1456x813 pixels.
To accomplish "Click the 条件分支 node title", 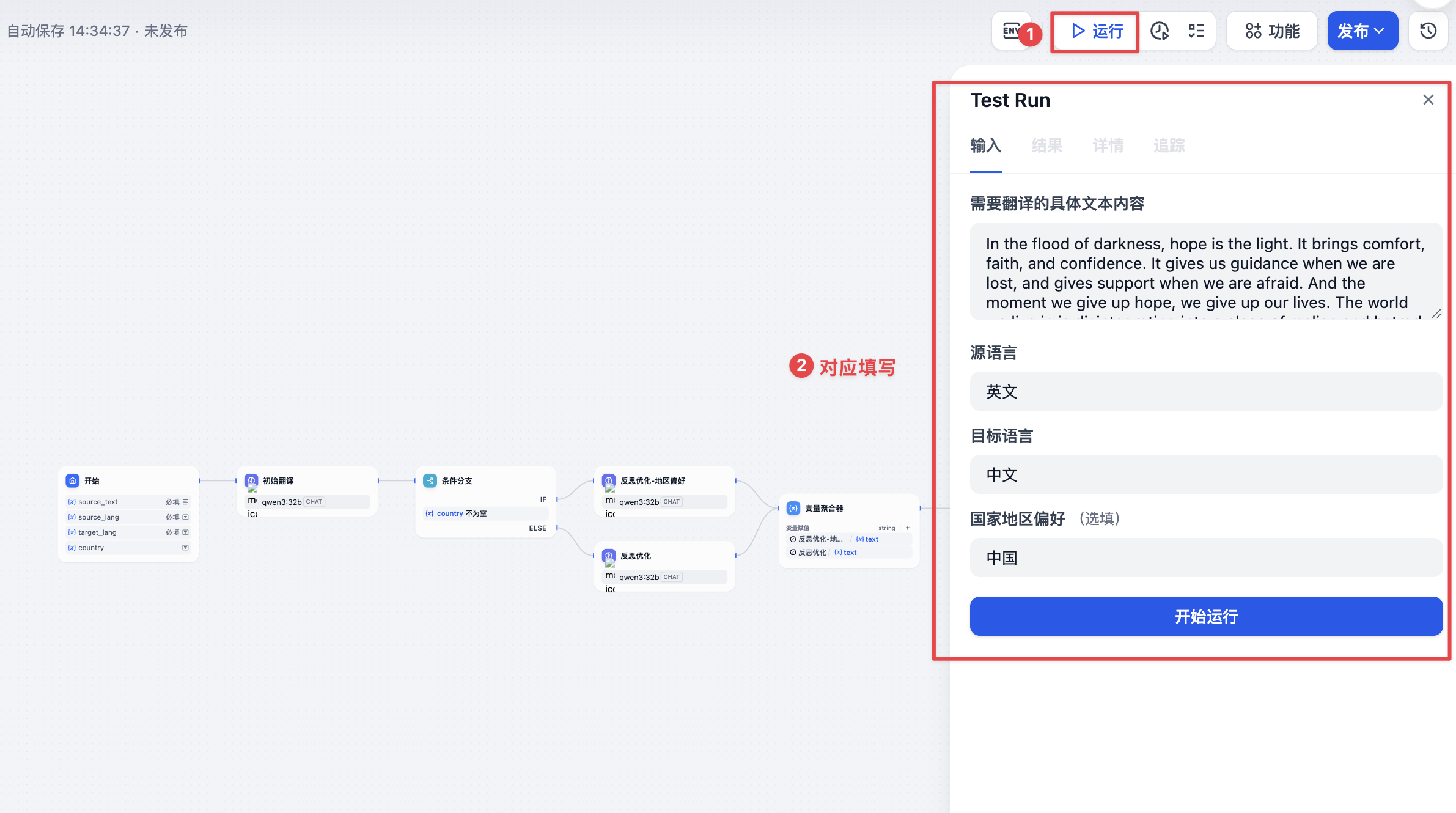I will tap(457, 481).
